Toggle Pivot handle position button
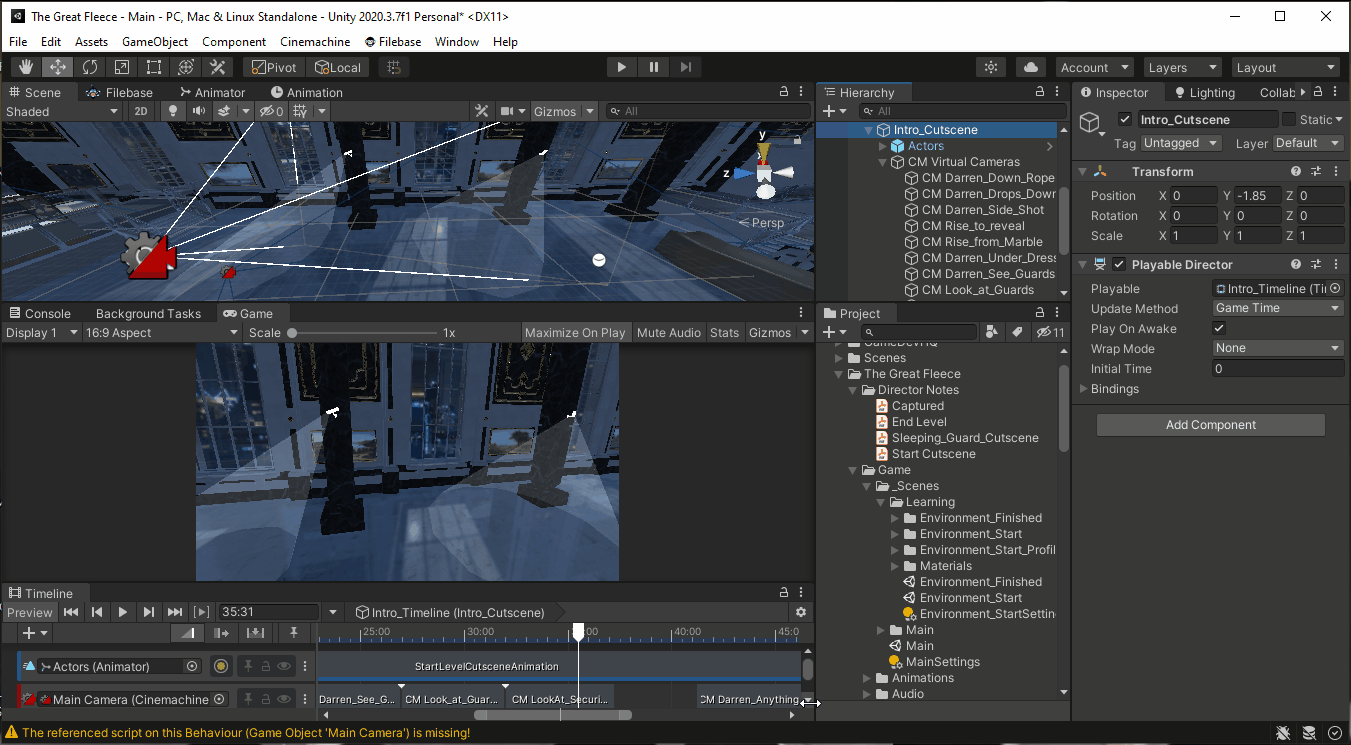1351x745 pixels. (275, 67)
